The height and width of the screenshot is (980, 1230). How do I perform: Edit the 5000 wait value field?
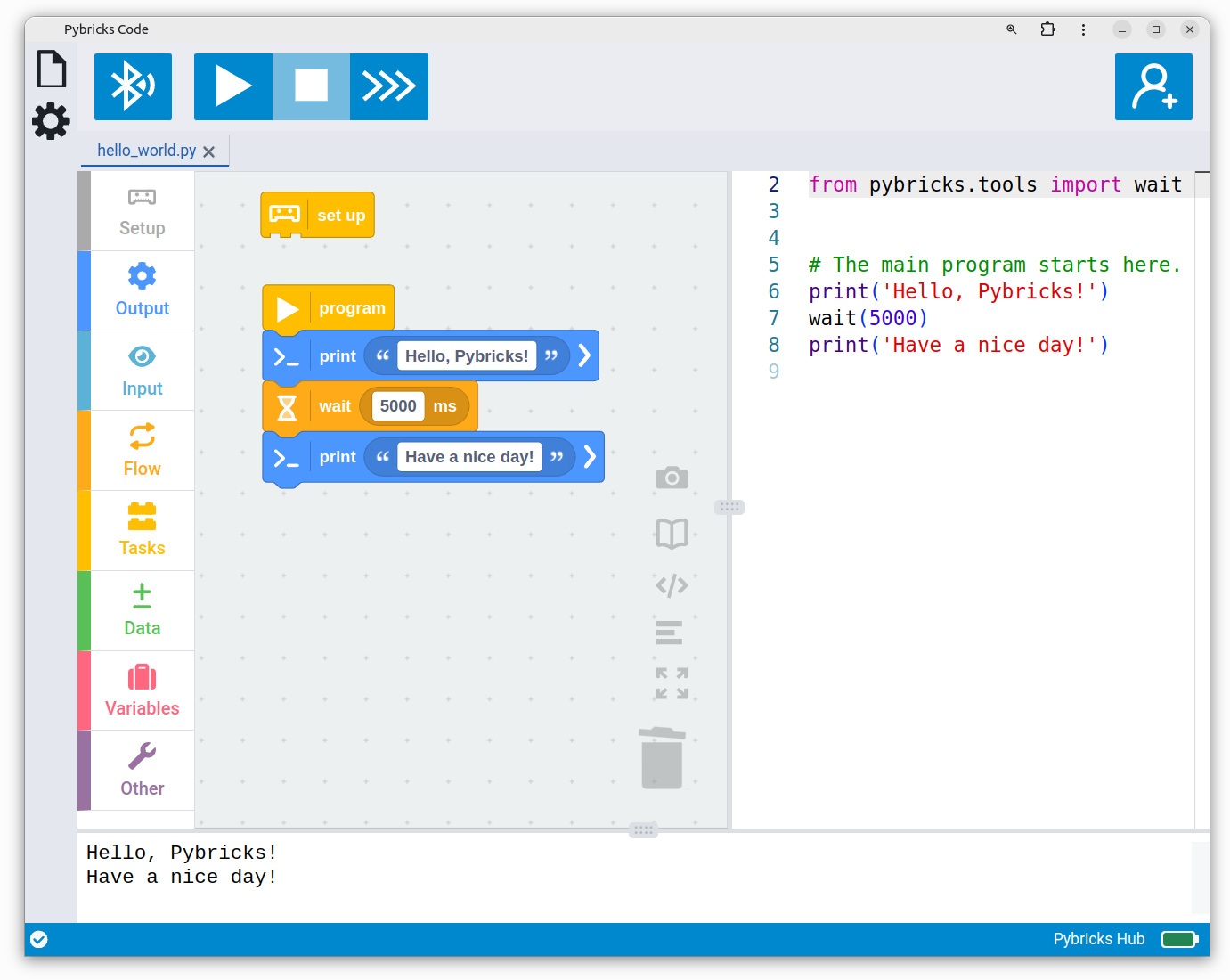(398, 406)
